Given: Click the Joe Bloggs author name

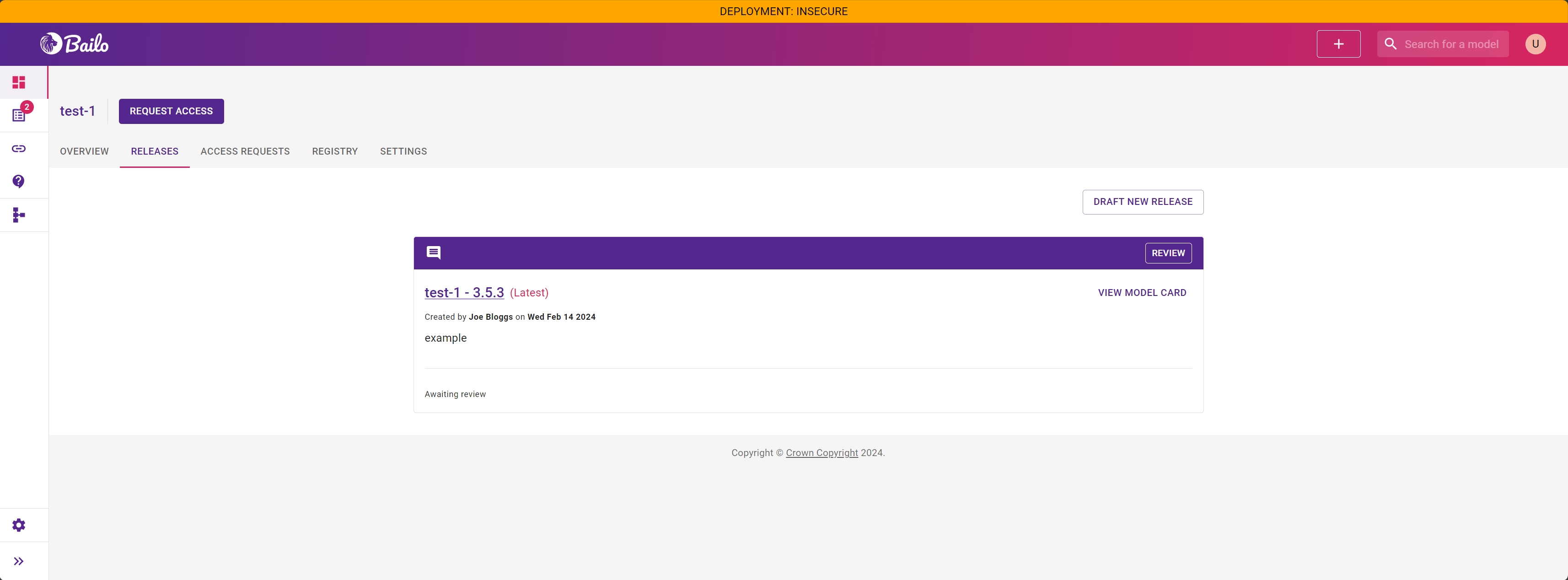Looking at the screenshot, I should click(491, 317).
